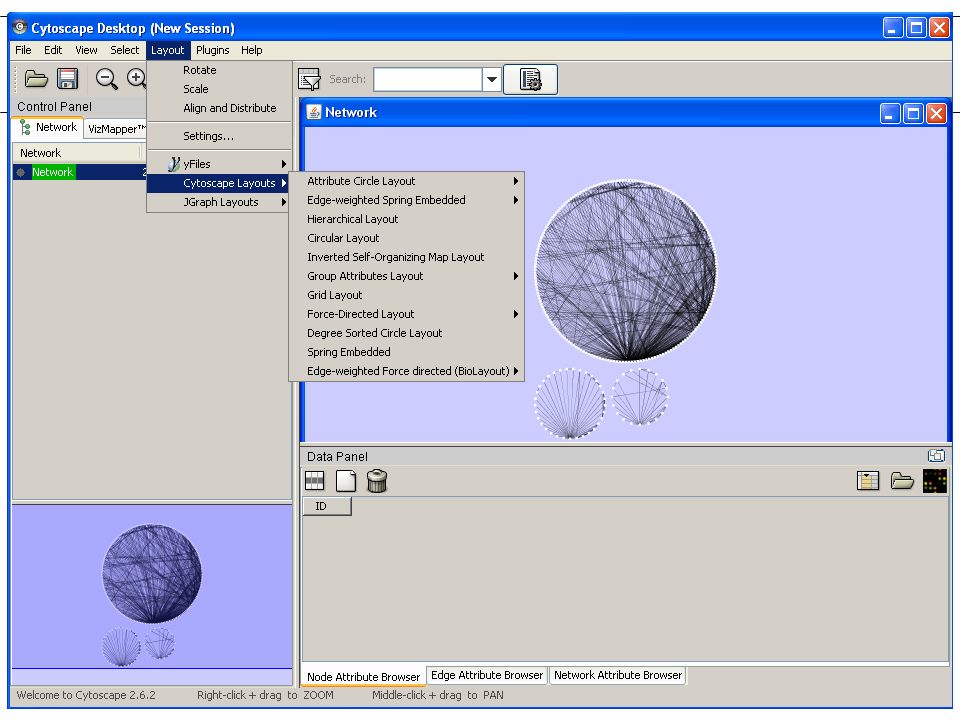Open the File menu
This screenshot has width=960, height=720.
point(23,50)
